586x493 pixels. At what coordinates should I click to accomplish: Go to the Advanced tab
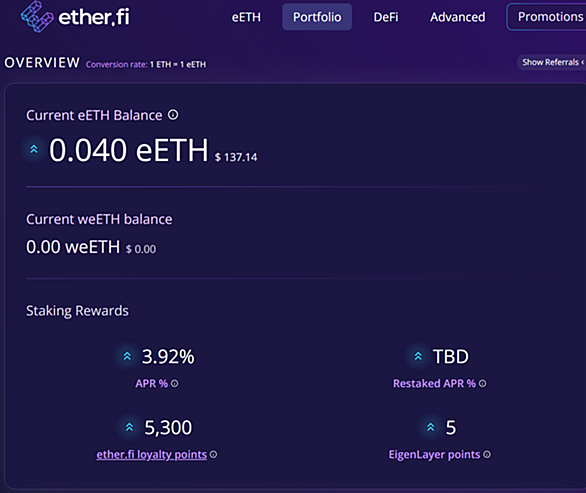click(457, 17)
